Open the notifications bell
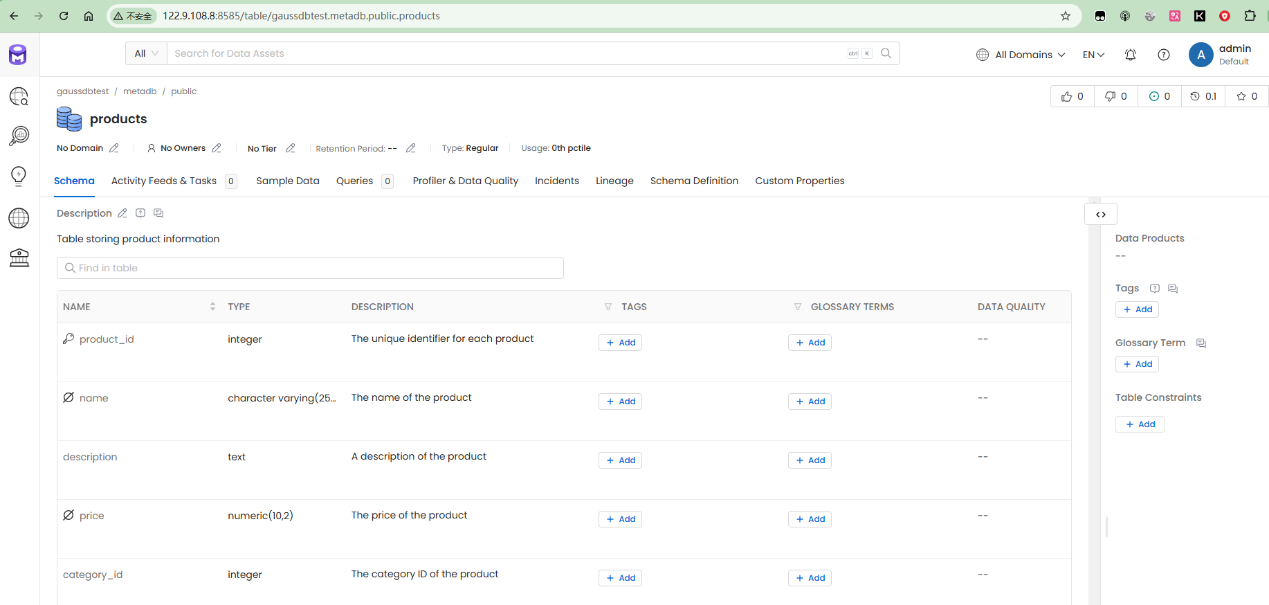Image resolution: width=1269 pixels, height=605 pixels. [x=1130, y=55]
